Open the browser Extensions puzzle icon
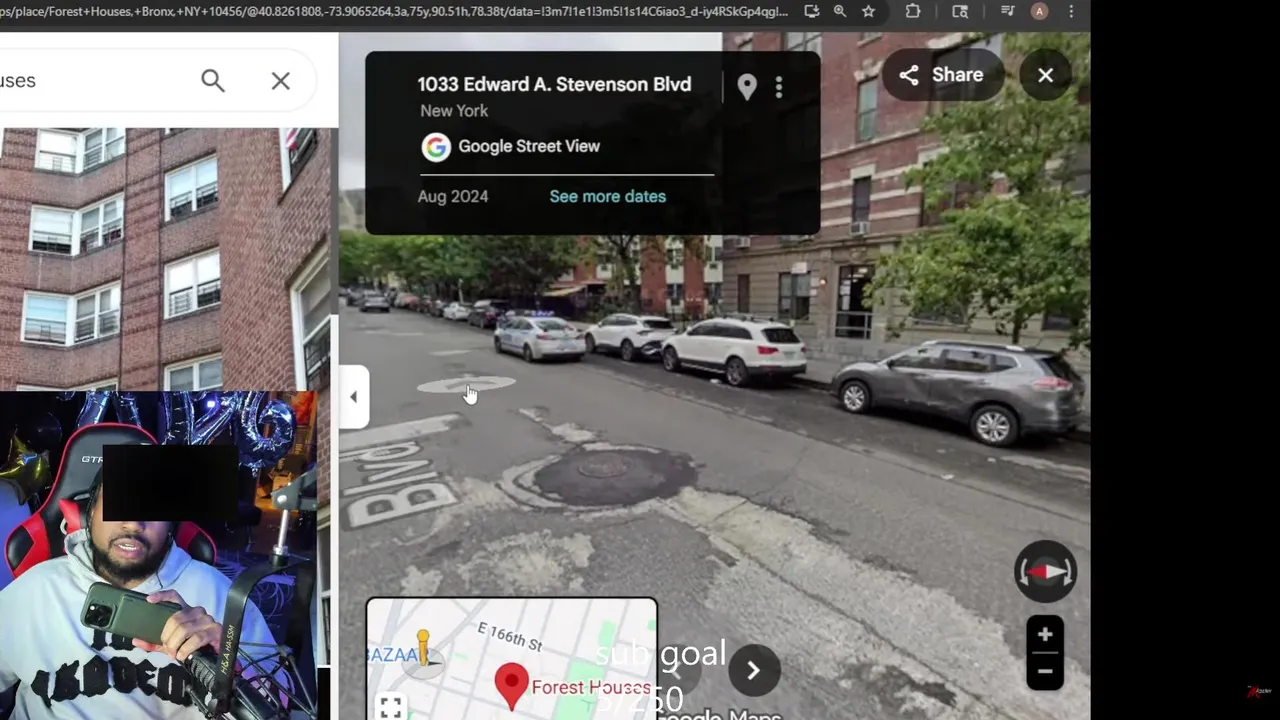The height and width of the screenshot is (720, 1280). pos(912,11)
